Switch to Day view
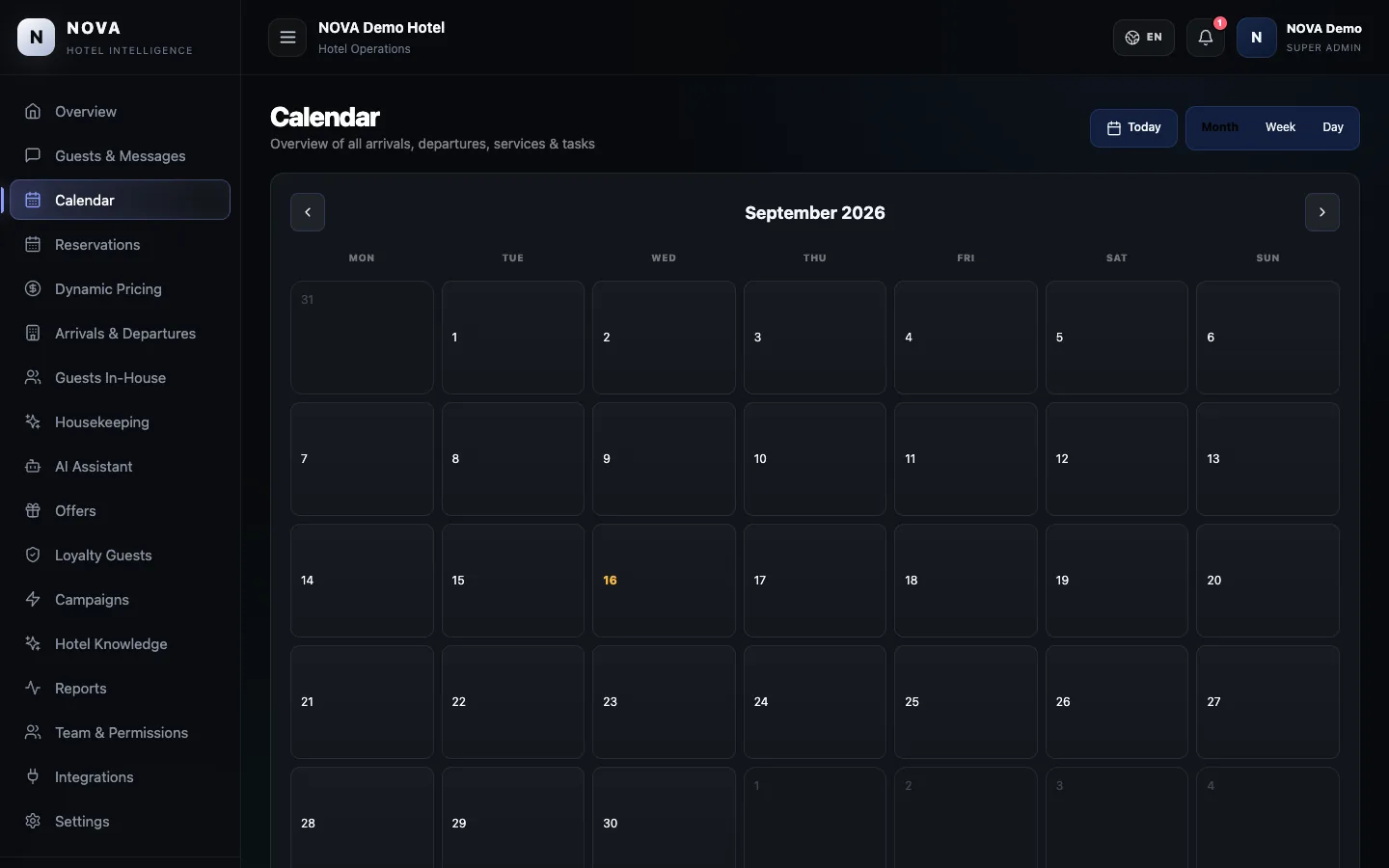The height and width of the screenshot is (868, 1389). [1333, 127]
